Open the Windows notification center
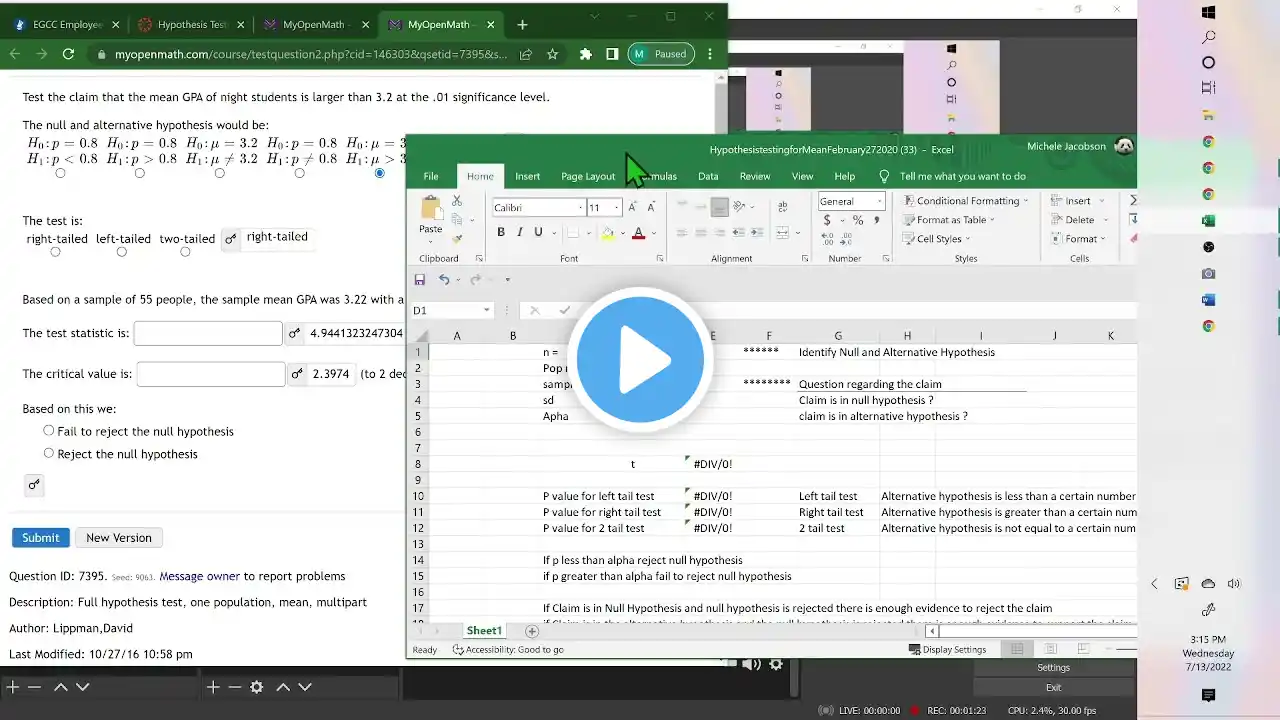 click(1208, 695)
